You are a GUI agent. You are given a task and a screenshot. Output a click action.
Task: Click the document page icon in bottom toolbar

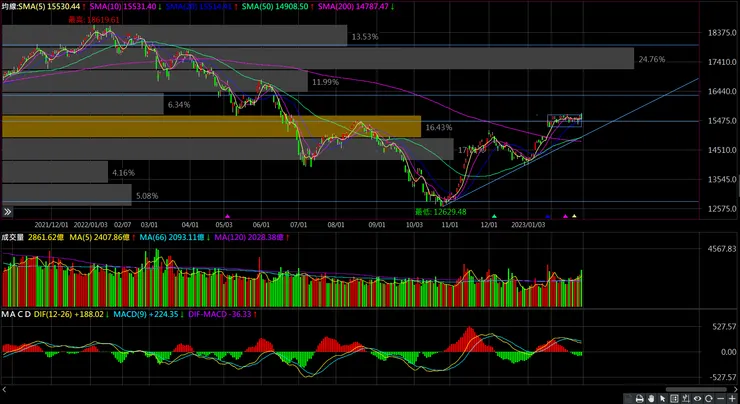tap(629, 398)
